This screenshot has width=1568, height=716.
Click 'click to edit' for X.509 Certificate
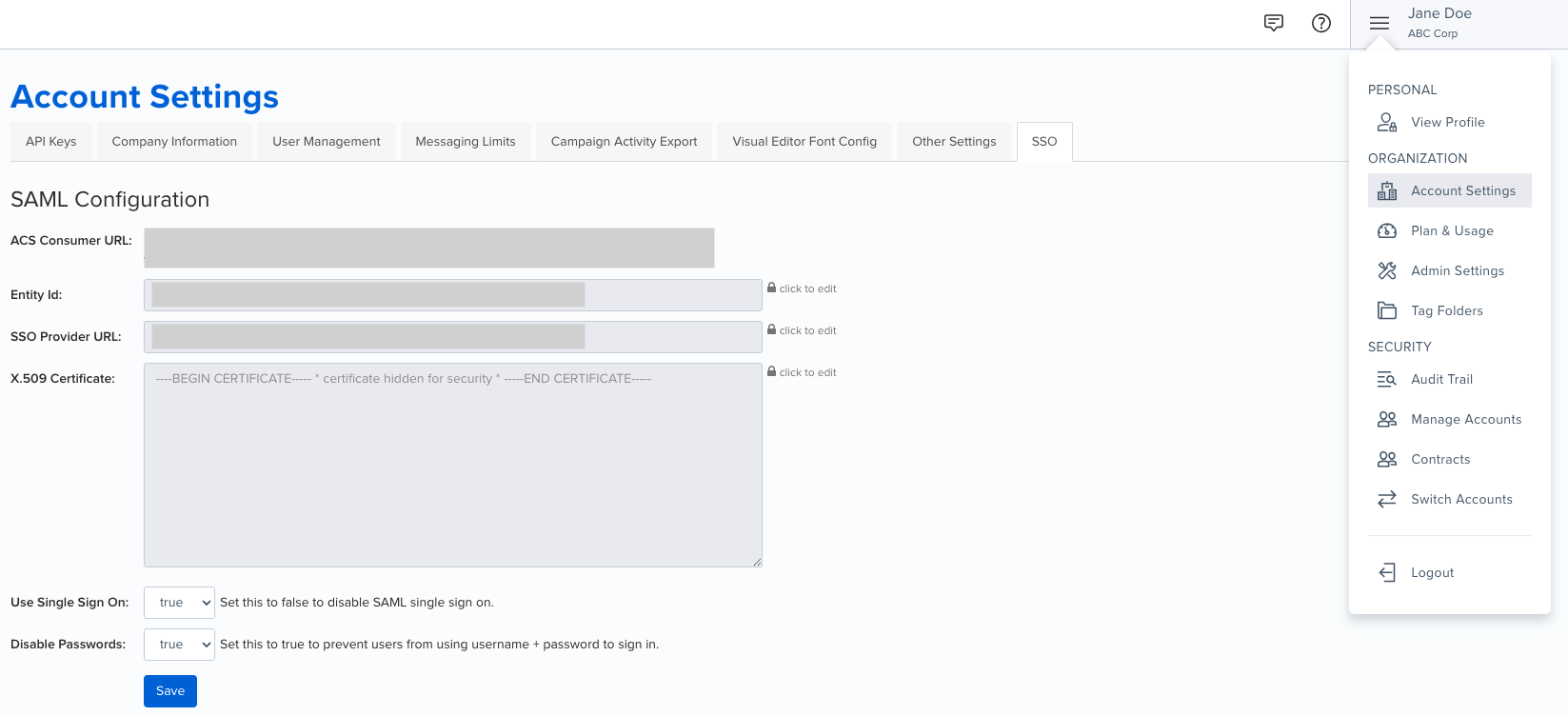tap(807, 372)
